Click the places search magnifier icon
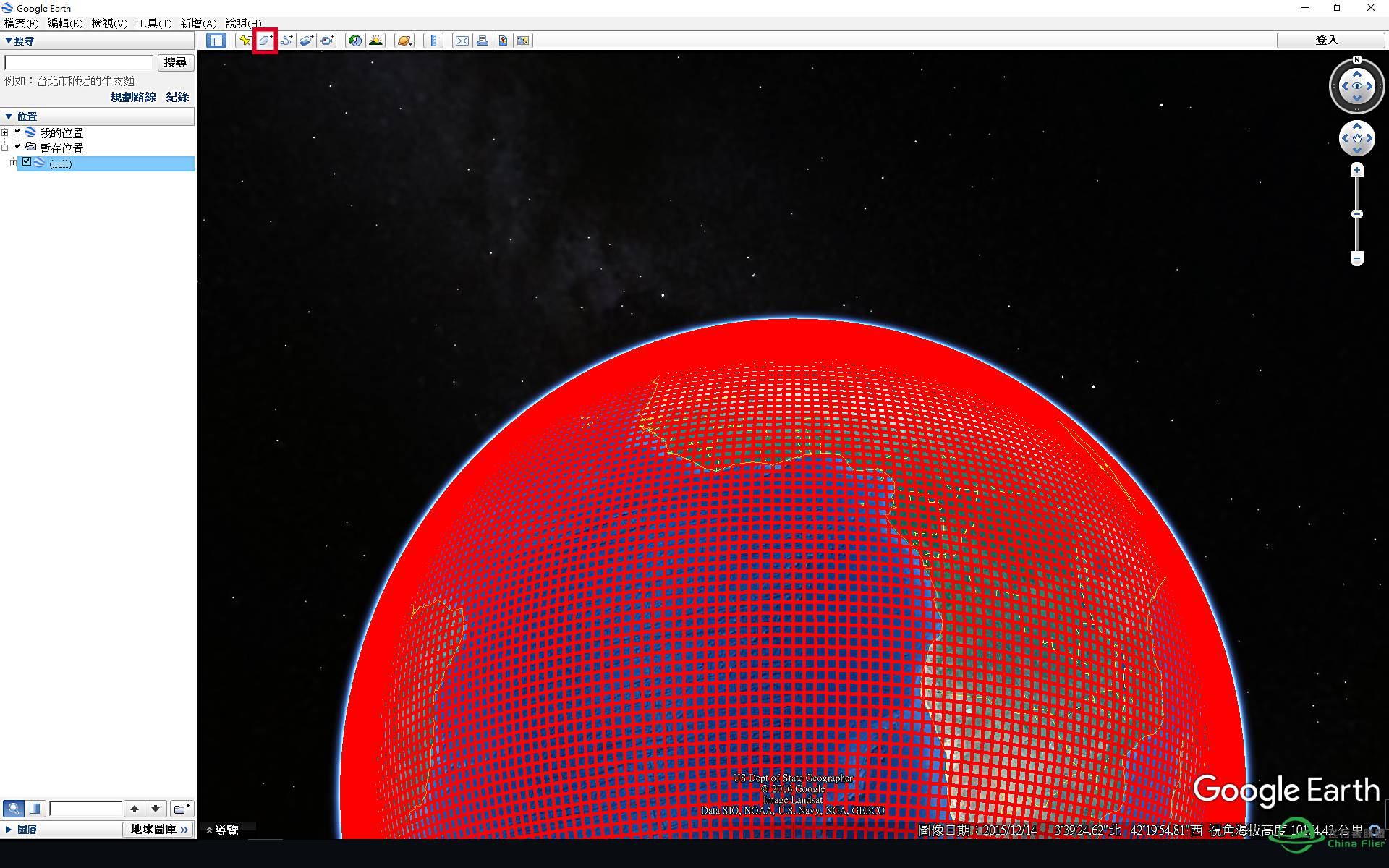This screenshot has width=1389, height=868. coord(13,809)
